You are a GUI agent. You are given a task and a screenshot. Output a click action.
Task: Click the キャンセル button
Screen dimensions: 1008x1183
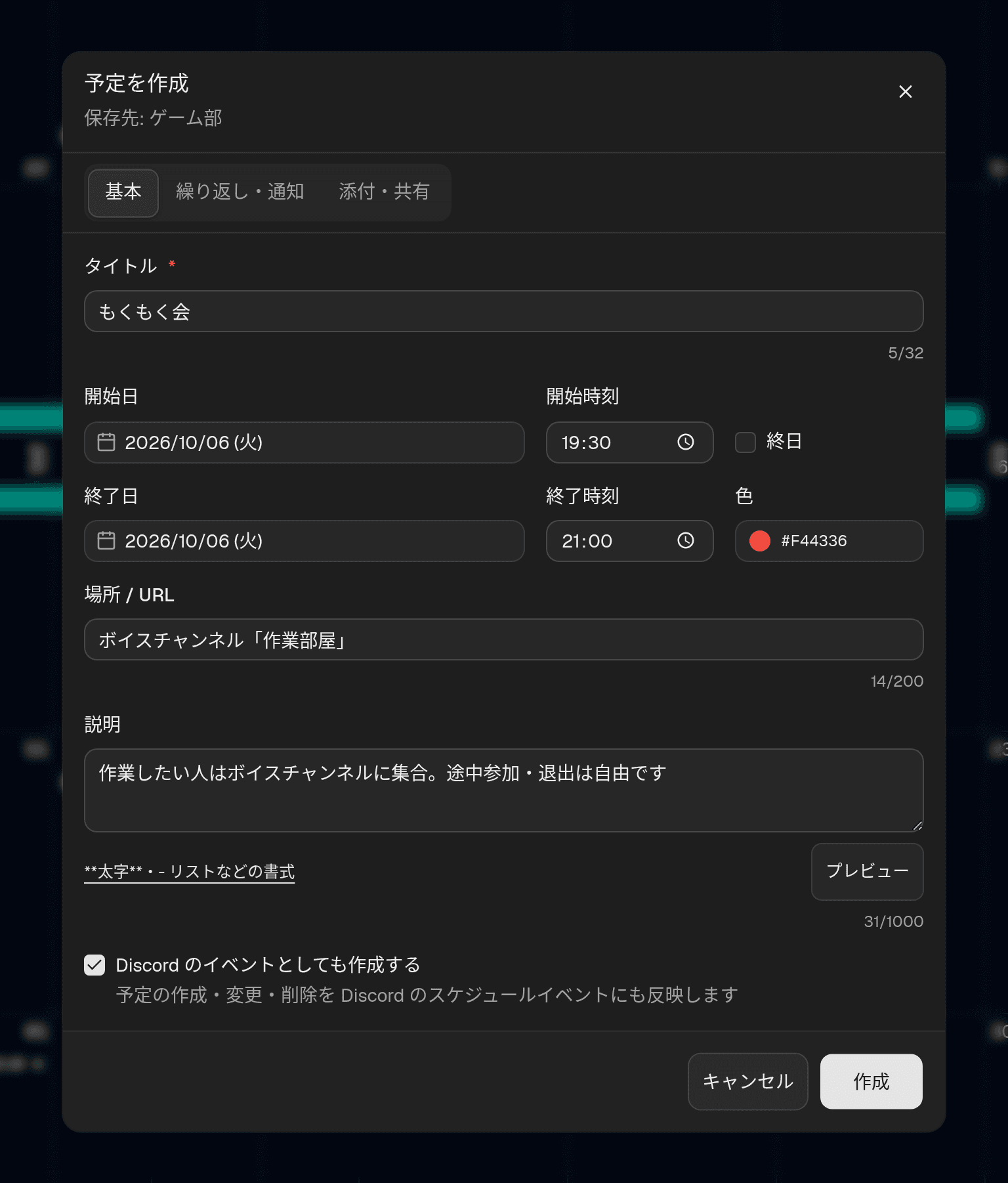tap(748, 1081)
